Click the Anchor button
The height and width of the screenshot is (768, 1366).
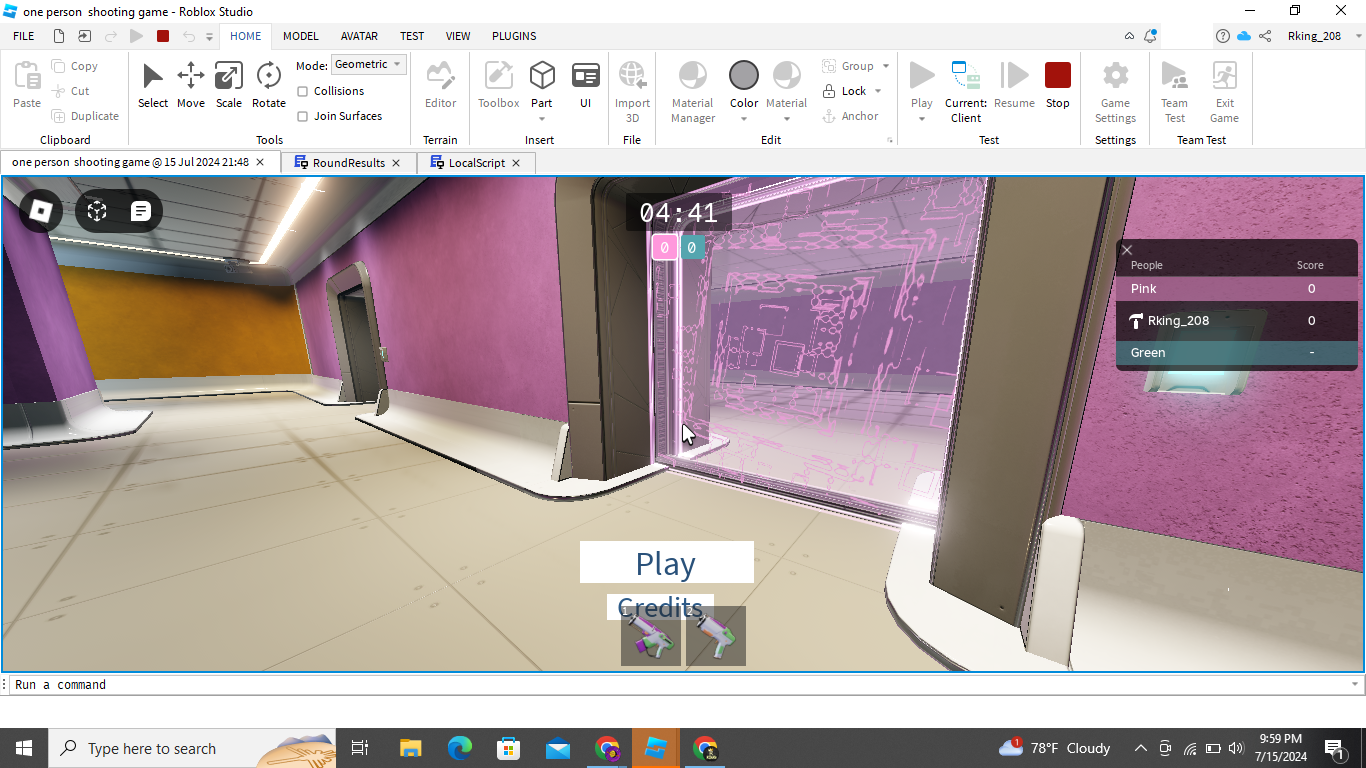pos(850,116)
